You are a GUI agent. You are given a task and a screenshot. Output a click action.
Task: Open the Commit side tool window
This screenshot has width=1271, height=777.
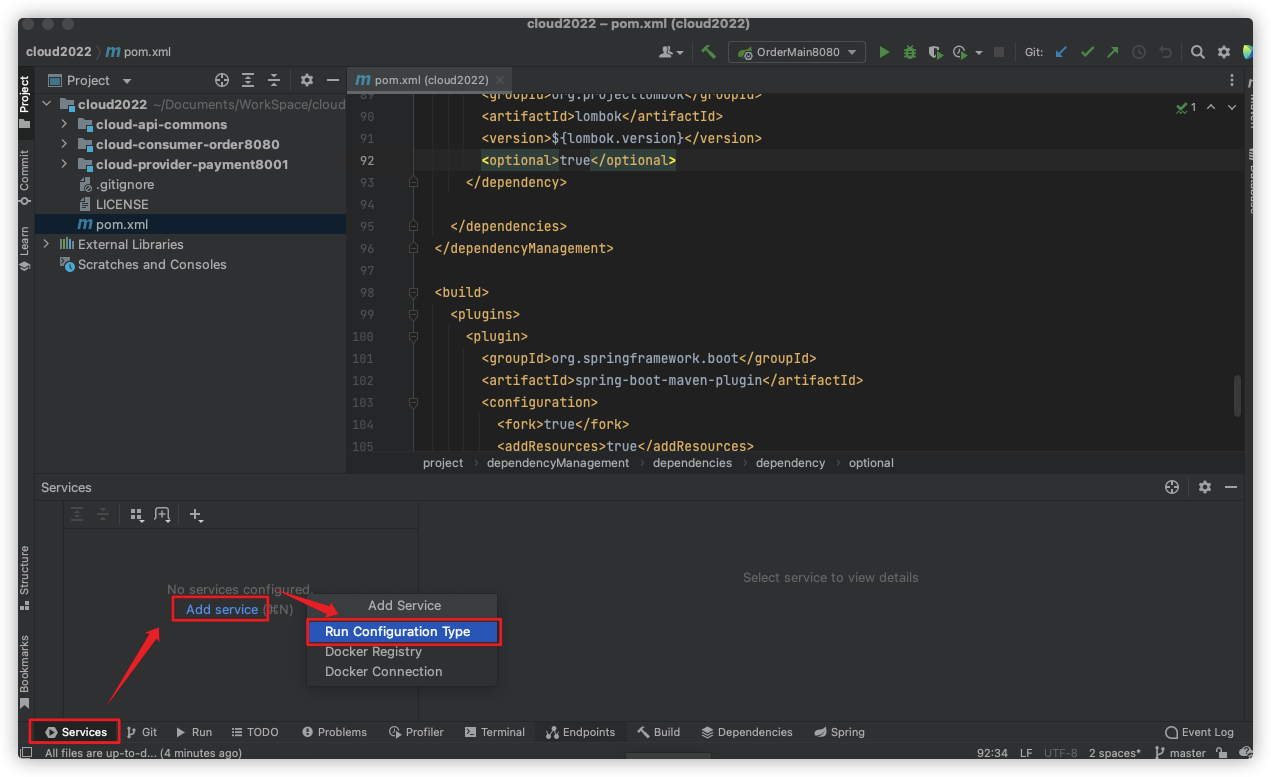click(x=25, y=177)
